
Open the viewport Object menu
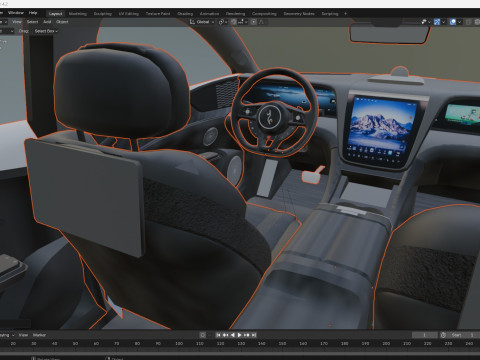point(62,22)
